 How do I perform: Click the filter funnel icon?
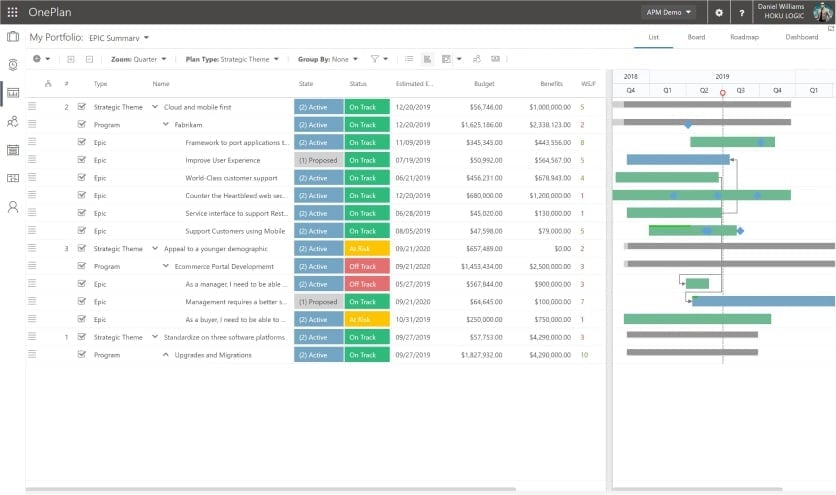point(375,59)
